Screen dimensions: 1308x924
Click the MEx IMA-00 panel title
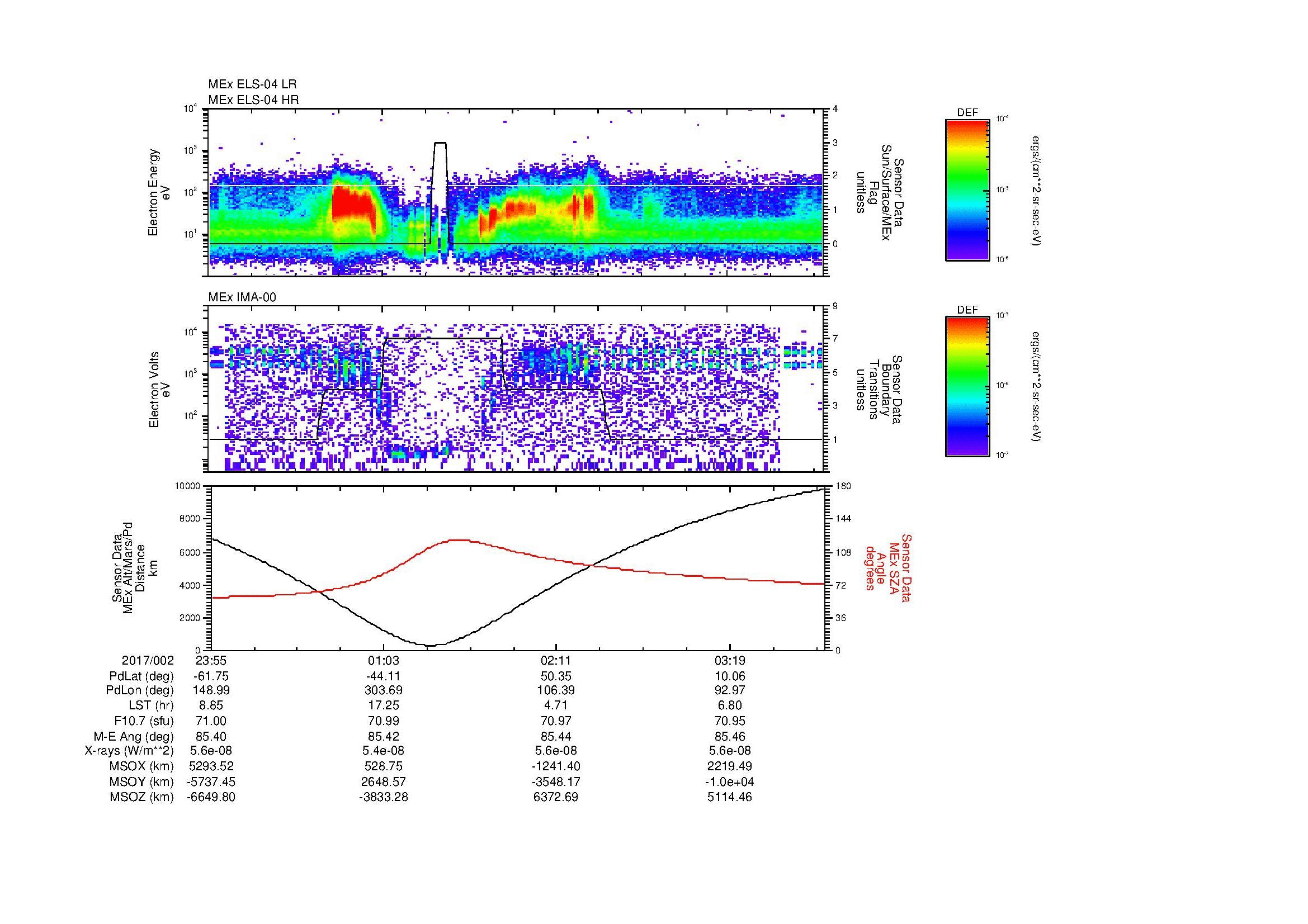242,297
